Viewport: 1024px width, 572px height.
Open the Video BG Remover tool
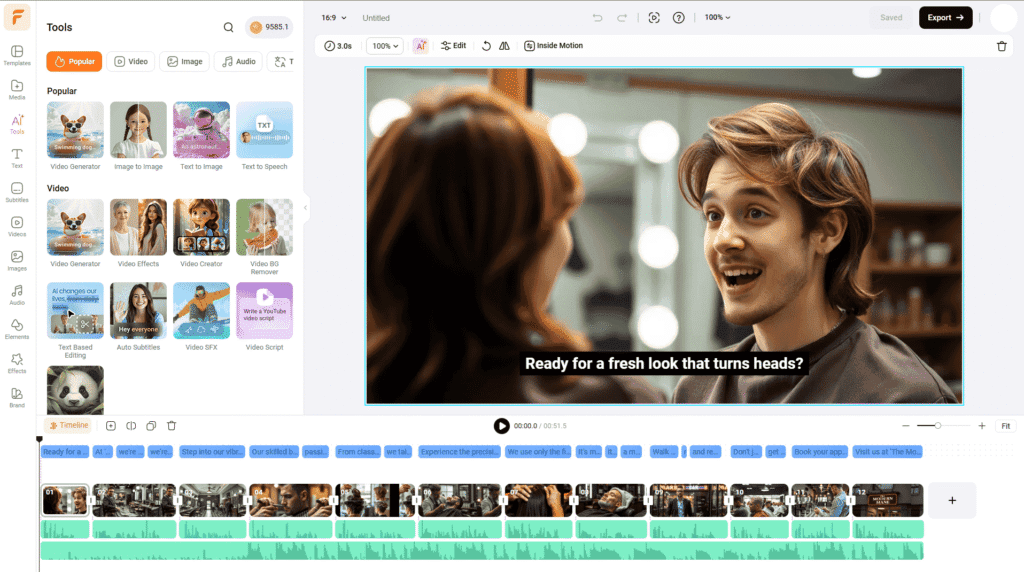[x=264, y=237]
